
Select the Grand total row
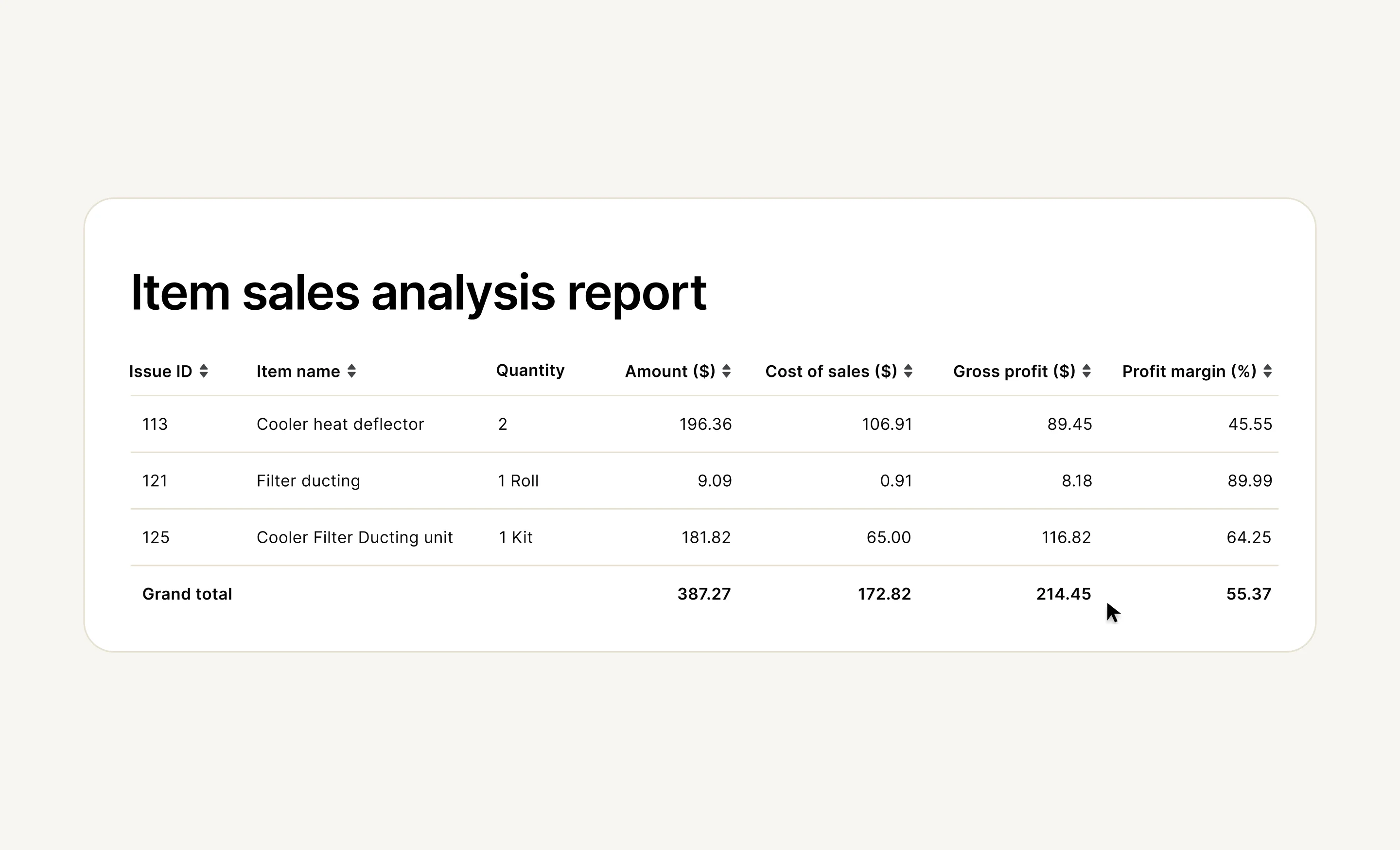coord(187,593)
